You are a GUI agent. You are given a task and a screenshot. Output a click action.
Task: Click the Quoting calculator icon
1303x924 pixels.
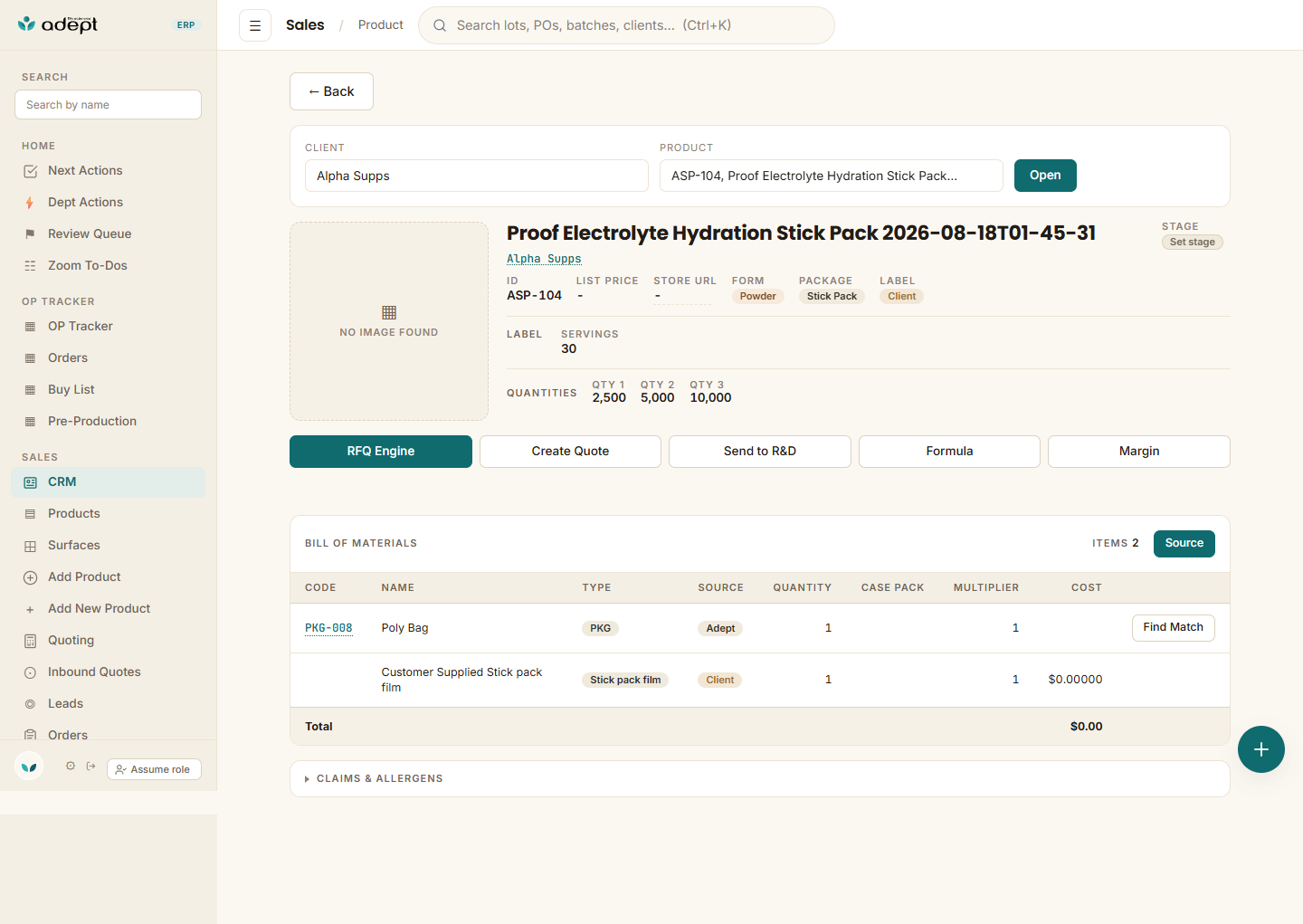tap(30, 641)
